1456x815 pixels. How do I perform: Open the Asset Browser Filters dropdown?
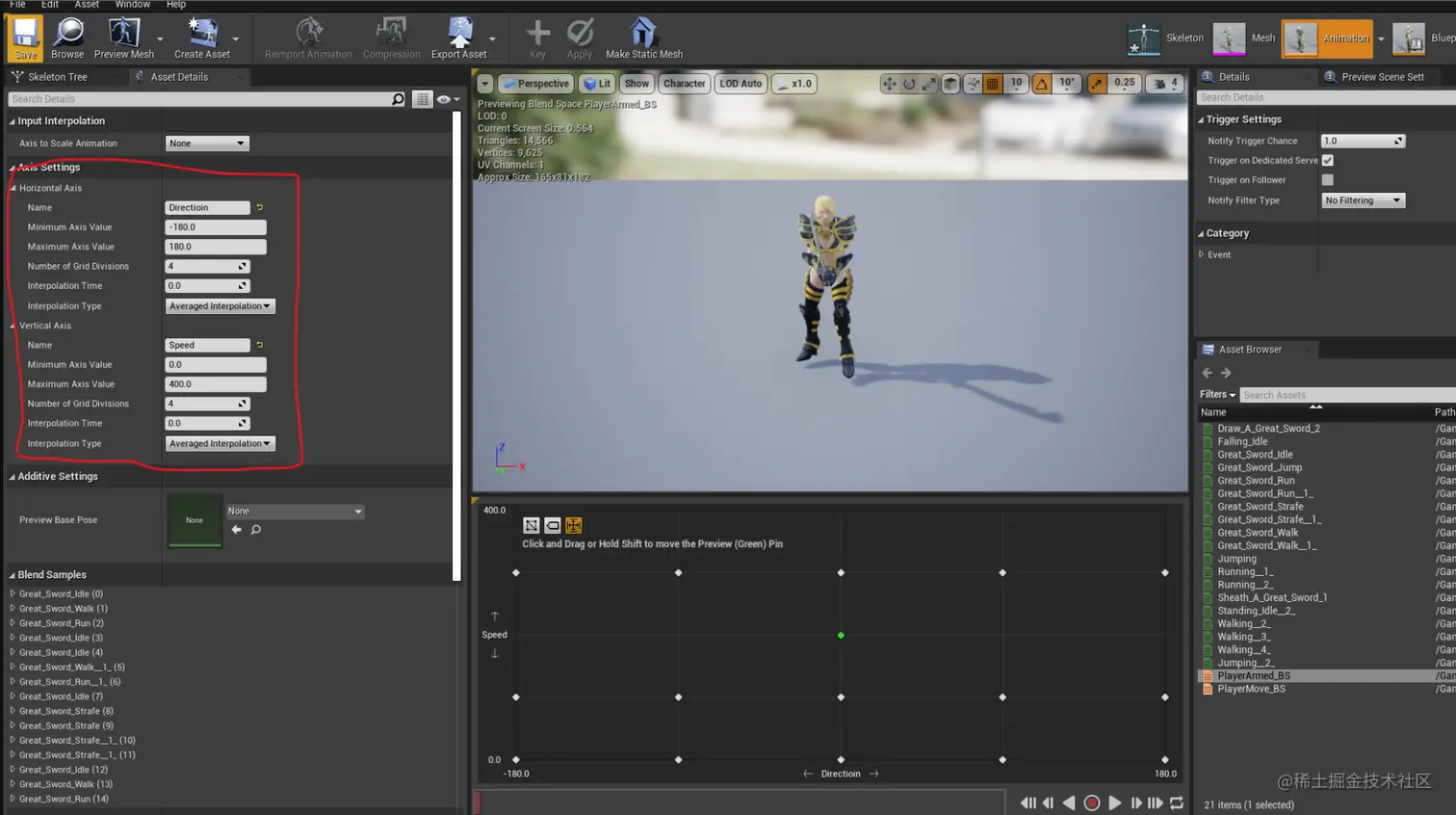pos(1217,395)
